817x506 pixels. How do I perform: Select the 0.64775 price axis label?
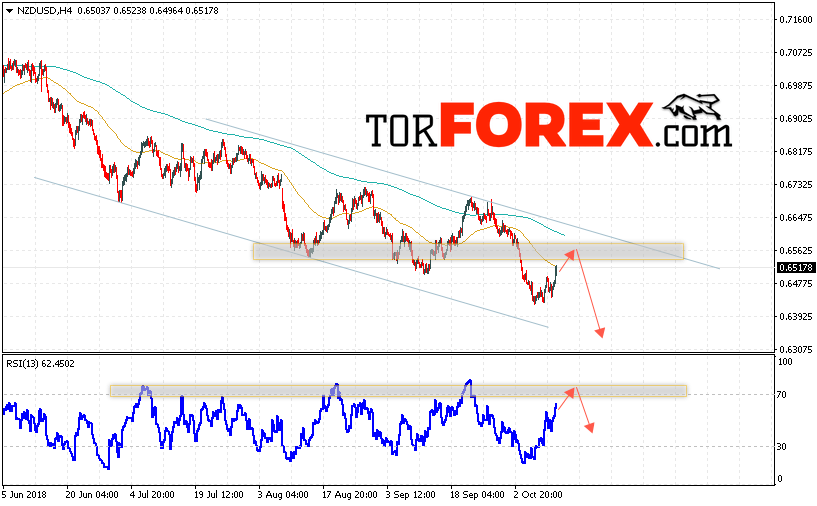coord(796,284)
